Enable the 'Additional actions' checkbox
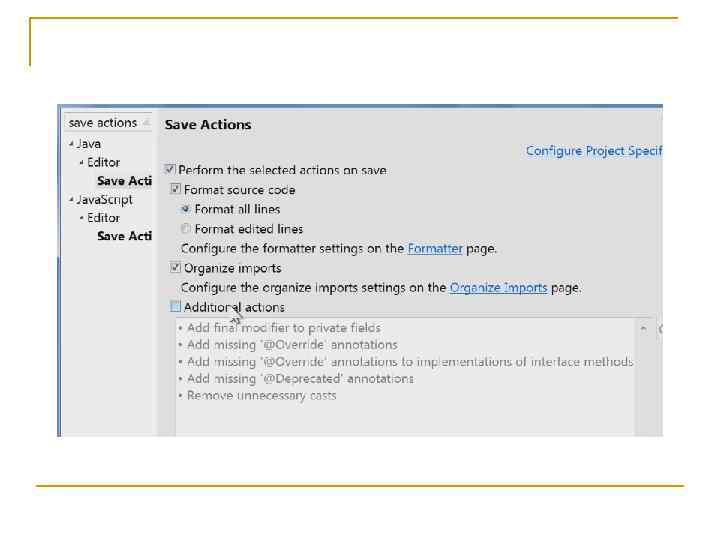The width and height of the screenshot is (720, 540). (176, 307)
